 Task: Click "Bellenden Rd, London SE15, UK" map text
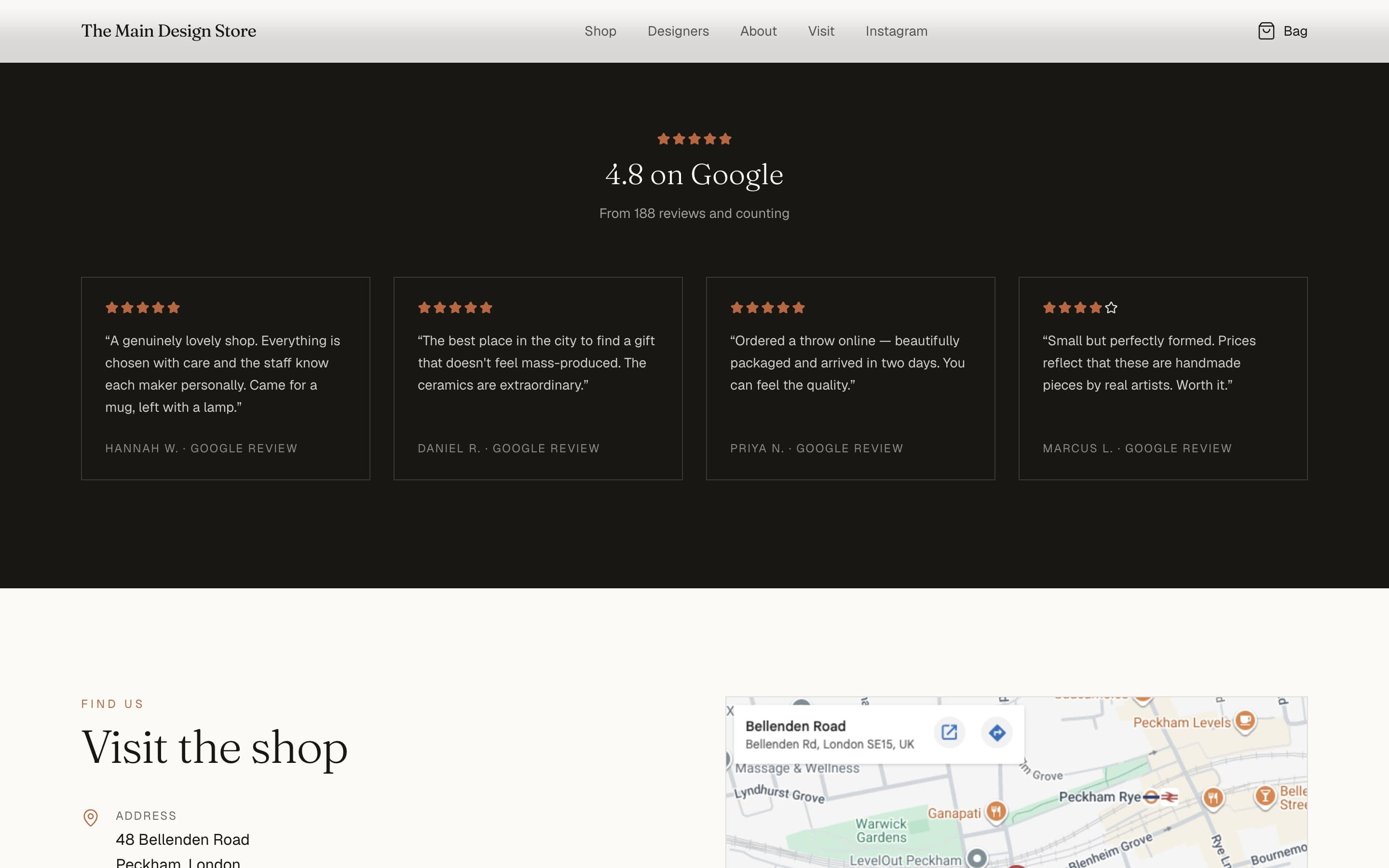point(830,745)
